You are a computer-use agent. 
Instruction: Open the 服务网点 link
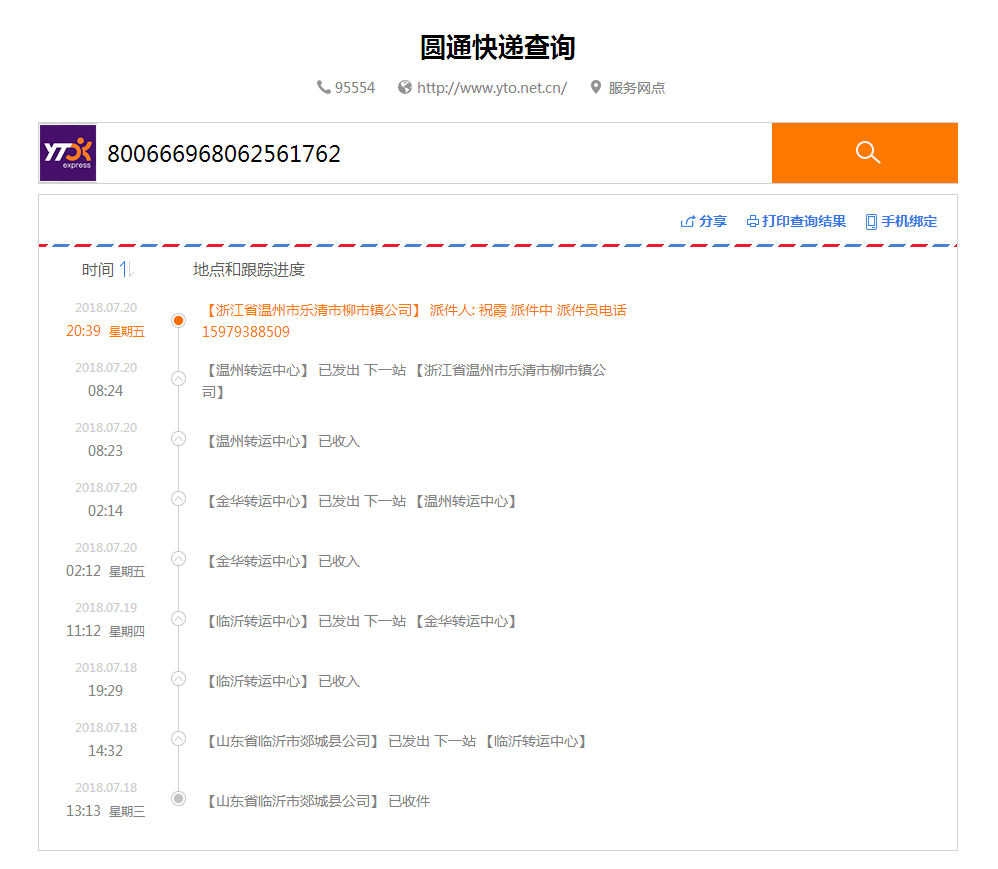pyautogui.click(x=636, y=88)
